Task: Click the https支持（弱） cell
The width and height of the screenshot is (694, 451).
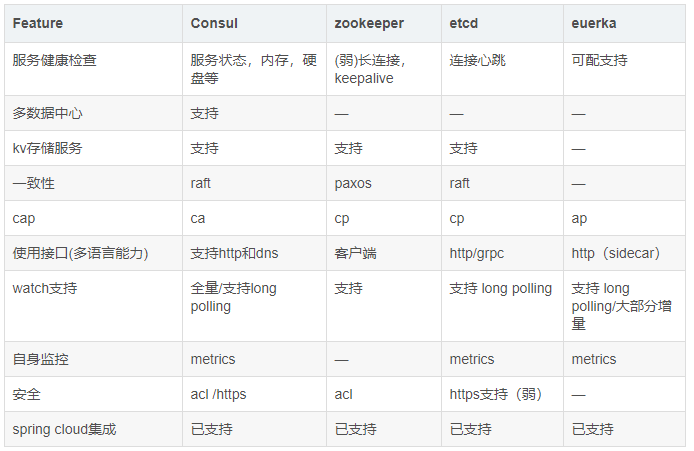Action: (x=495, y=394)
